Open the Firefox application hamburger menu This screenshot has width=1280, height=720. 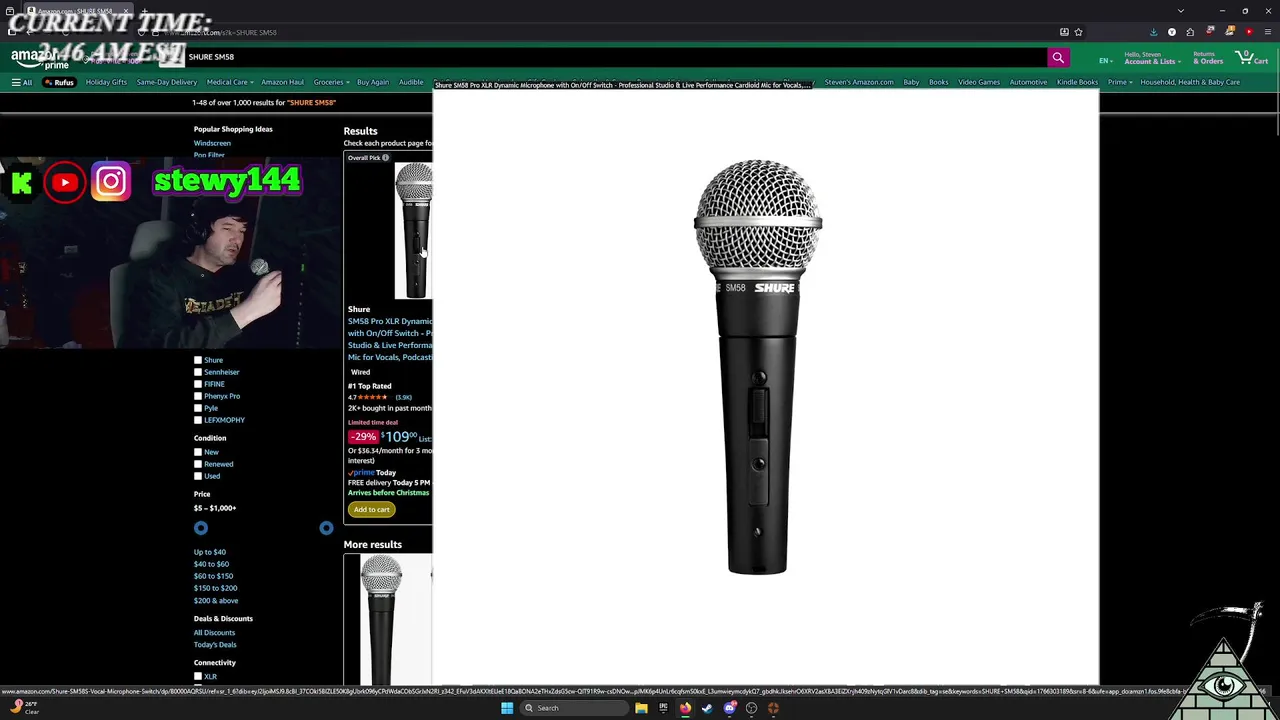tap(1268, 32)
